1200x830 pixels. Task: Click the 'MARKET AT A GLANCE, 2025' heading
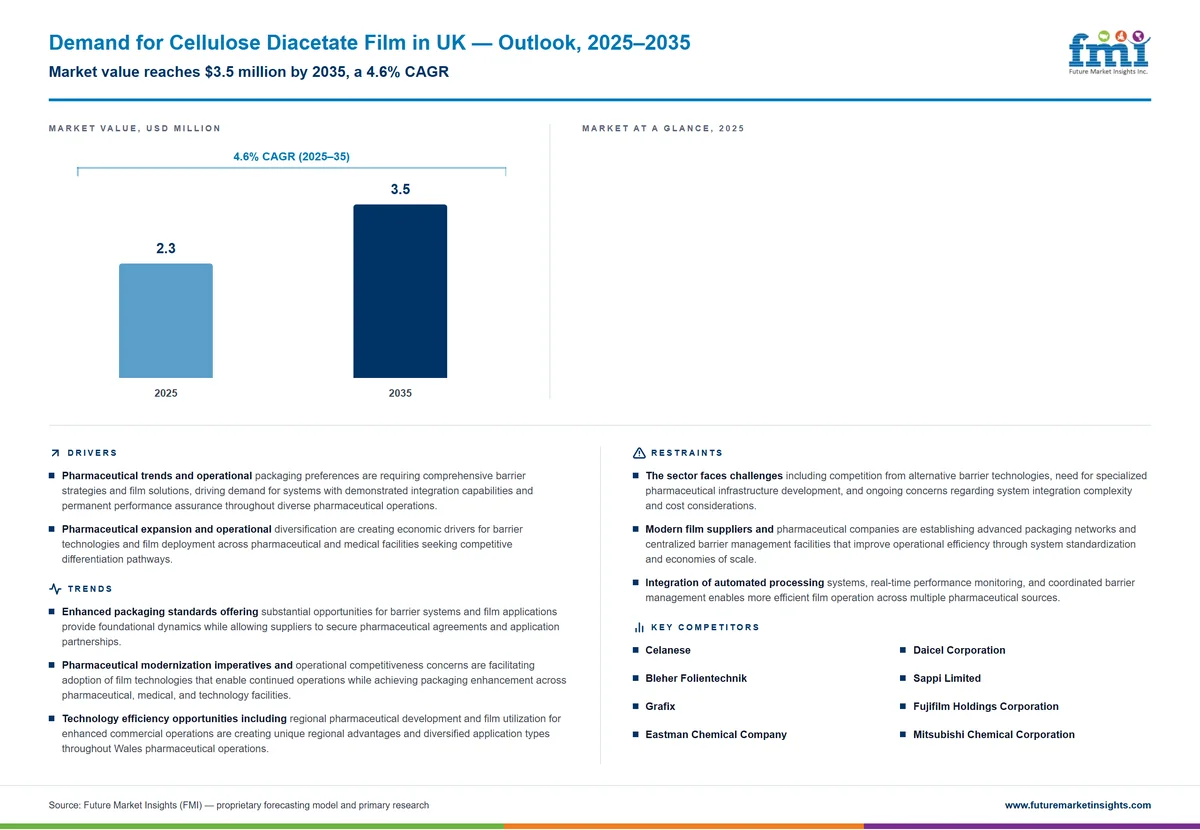[663, 128]
